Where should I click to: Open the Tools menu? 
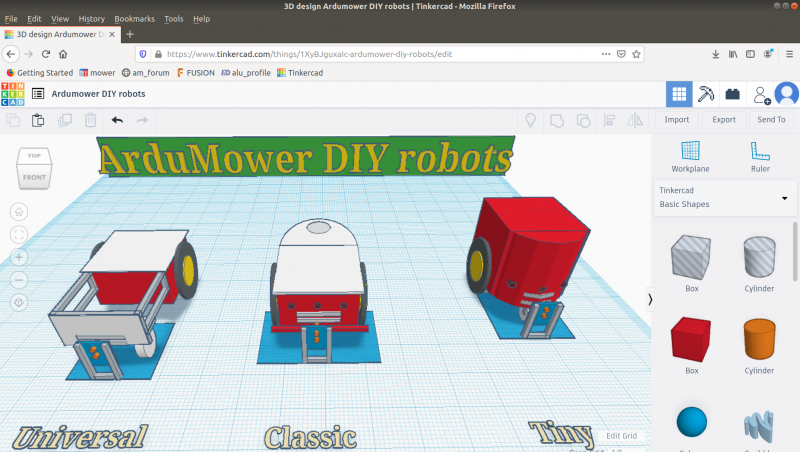coord(173,19)
